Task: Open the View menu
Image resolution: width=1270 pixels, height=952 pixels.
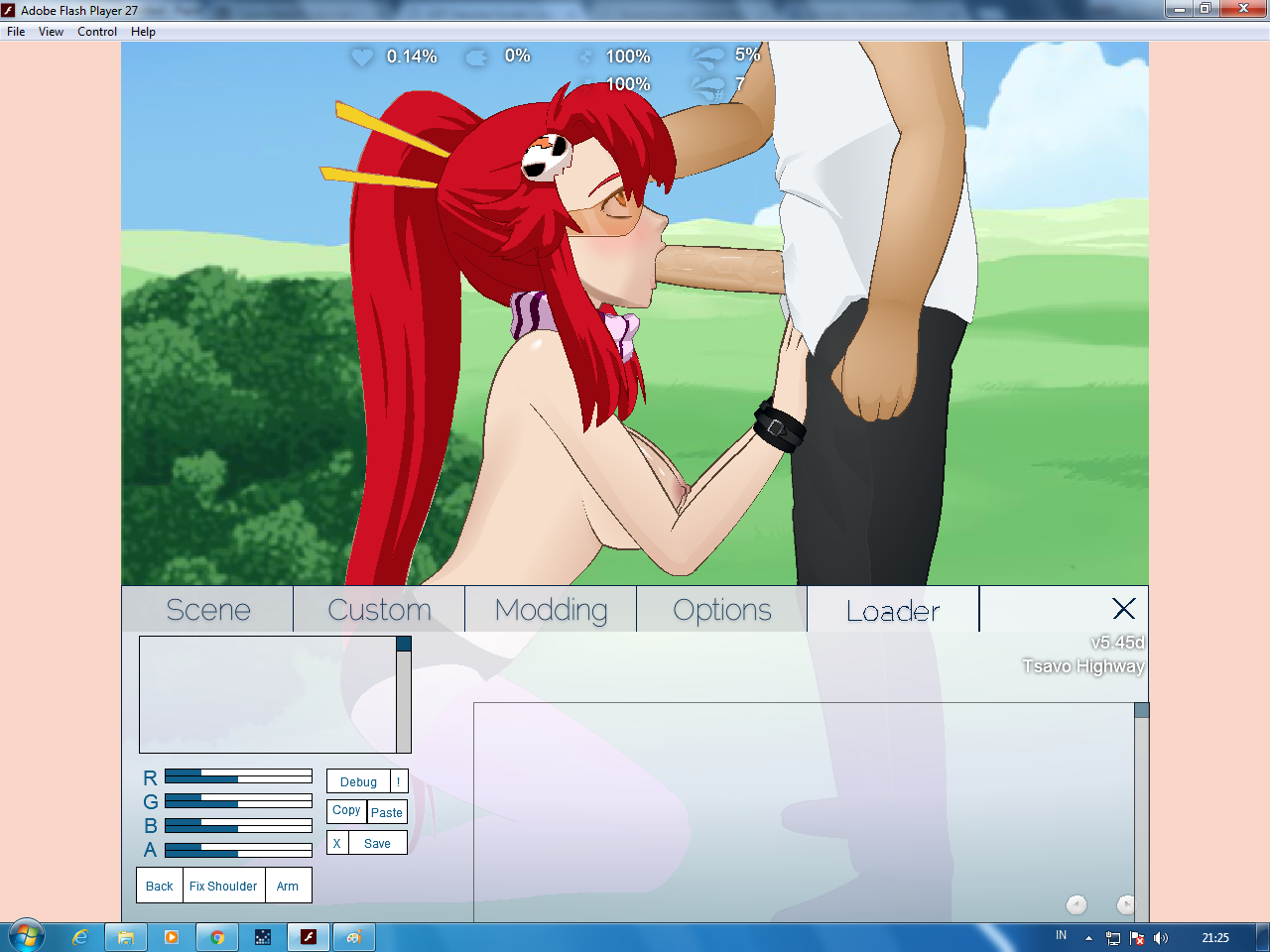Action: pos(51,32)
